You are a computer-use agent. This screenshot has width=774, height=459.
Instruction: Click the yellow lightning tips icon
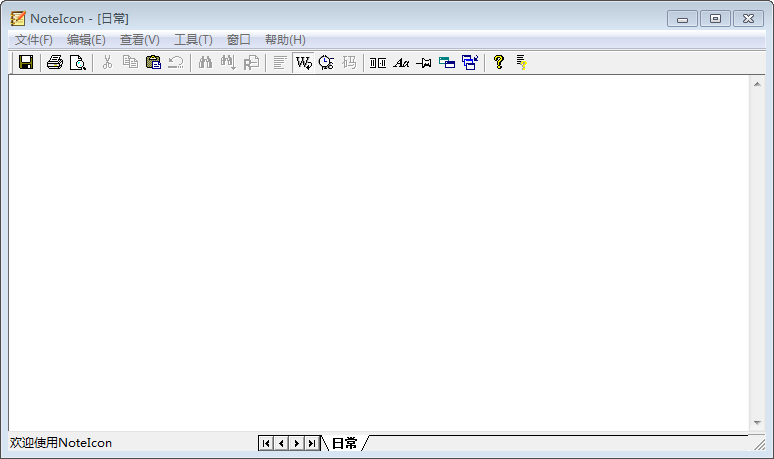521,62
